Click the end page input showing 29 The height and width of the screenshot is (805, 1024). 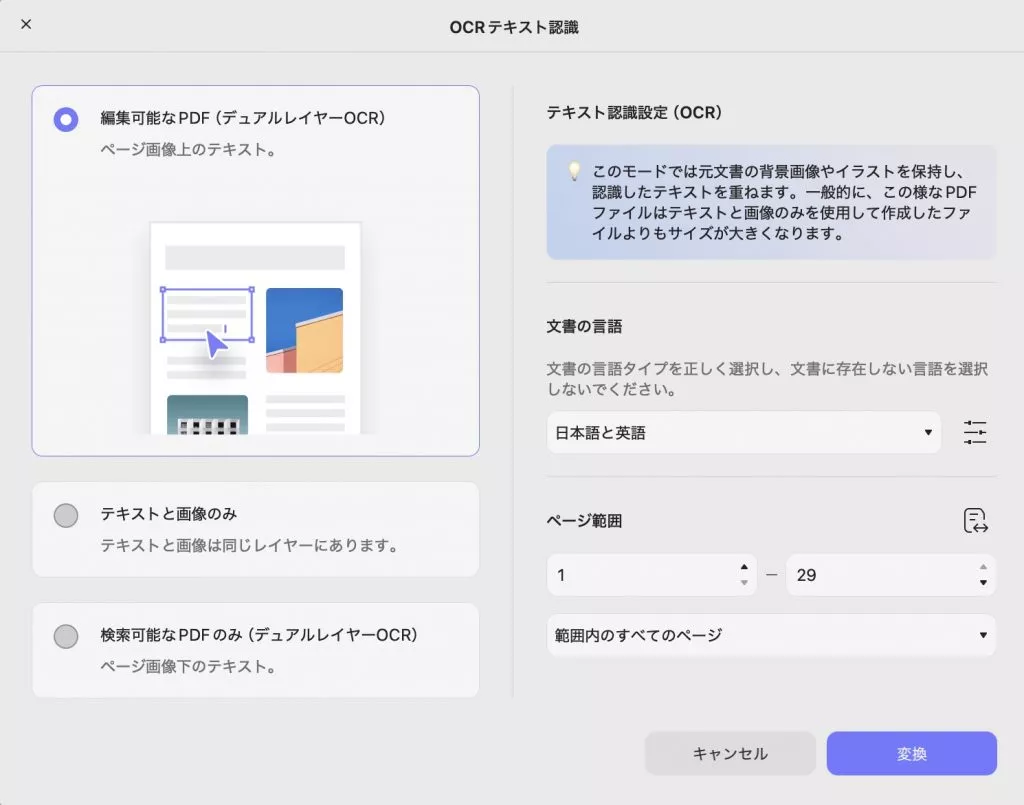pos(880,575)
